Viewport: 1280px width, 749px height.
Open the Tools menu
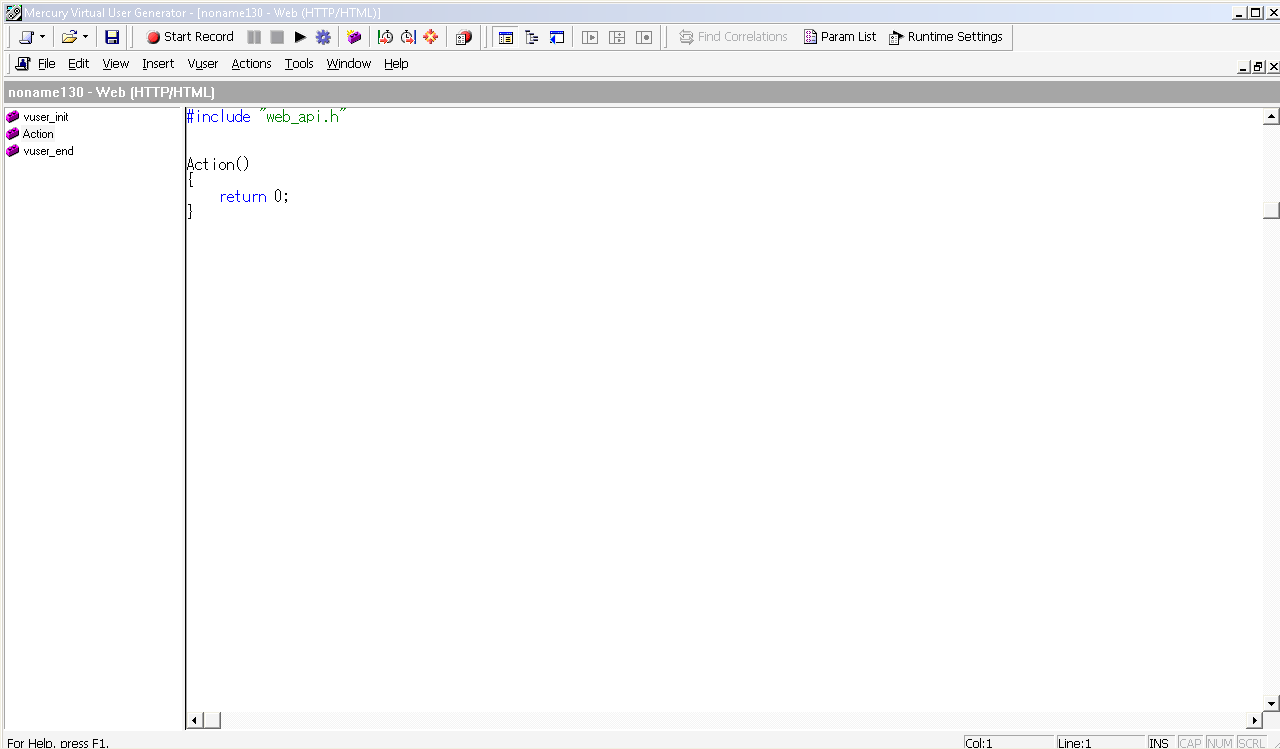tap(299, 64)
